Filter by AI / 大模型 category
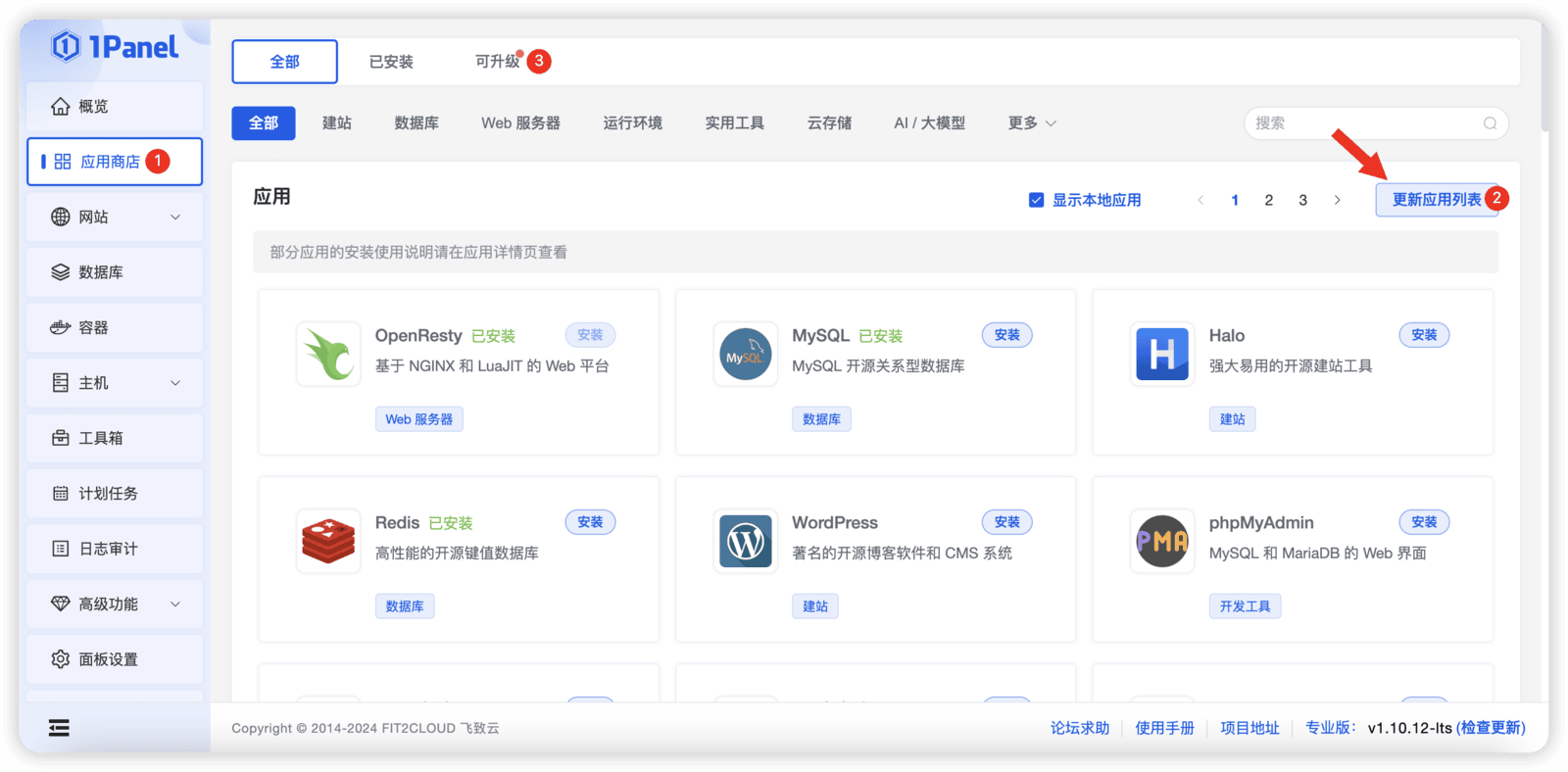The width and height of the screenshot is (1568, 772). pos(929,123)
